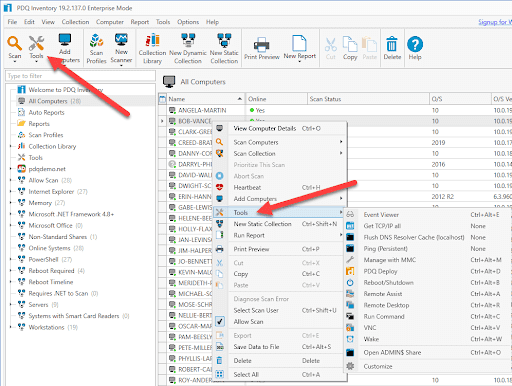Click the Heartbeat icon in context menu
This screenshot has height=386, width=512.
point(220,187)
